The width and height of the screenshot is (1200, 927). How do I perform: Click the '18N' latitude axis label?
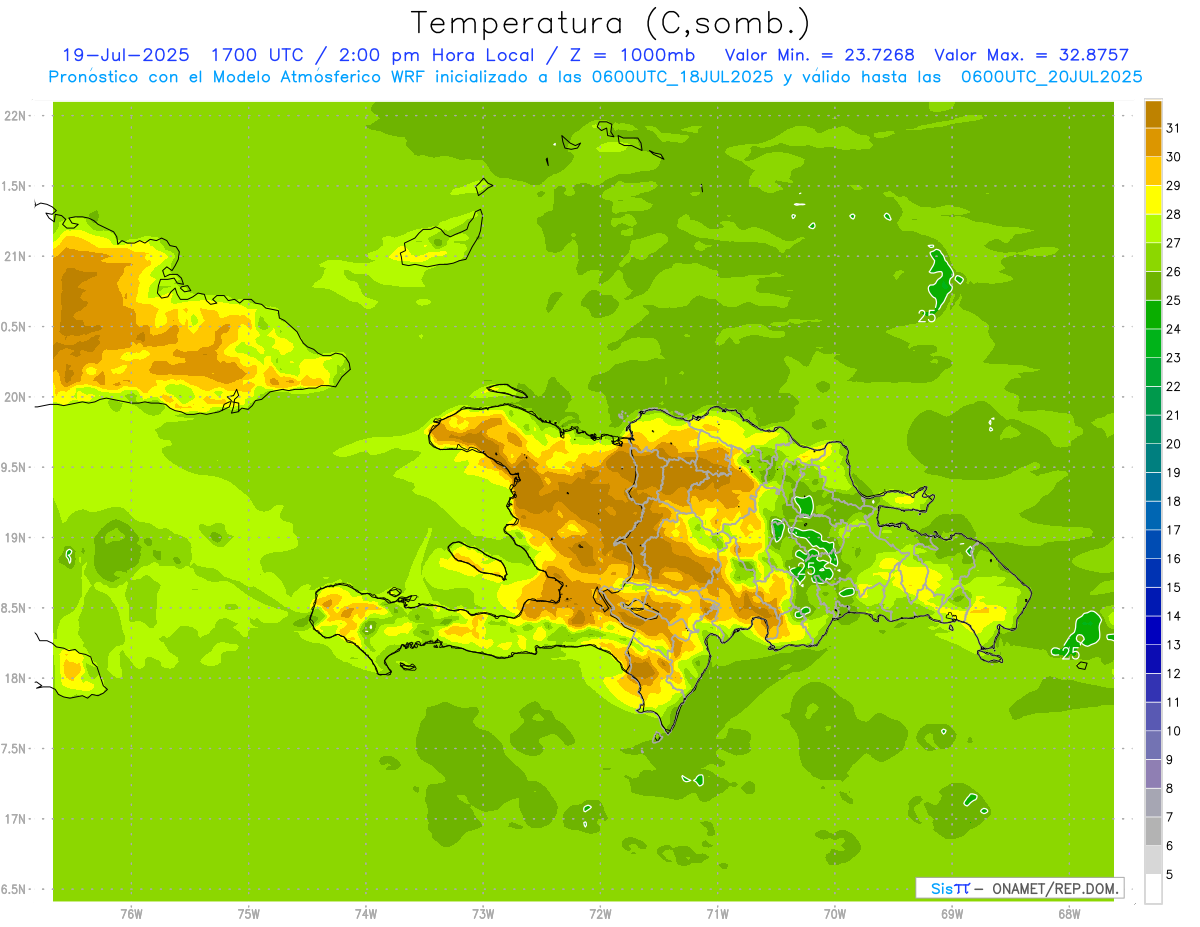pos(16,679)
